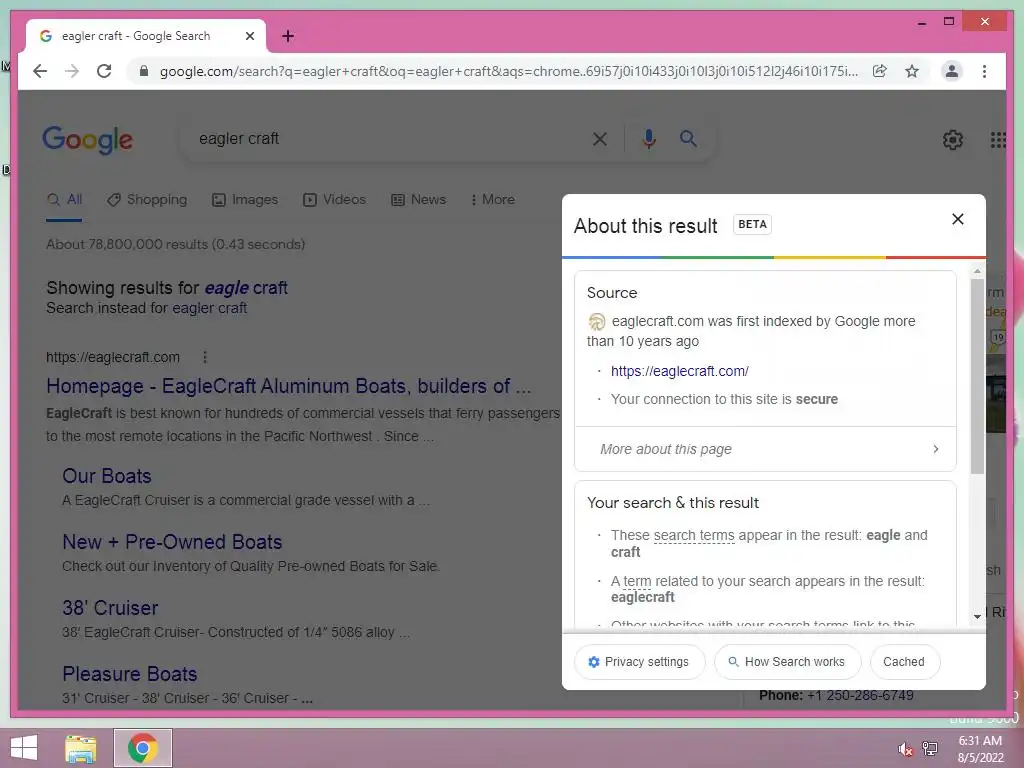Open the Cached version button
The height and width of the screenshot is (768, 1024).
click(x=904, y=662)
